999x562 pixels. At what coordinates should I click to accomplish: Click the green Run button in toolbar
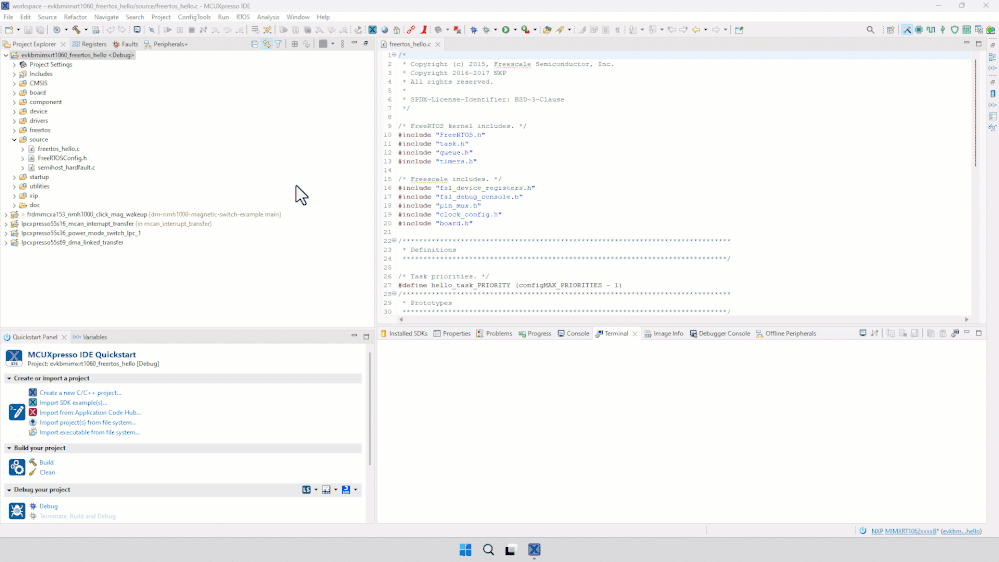pos(506,30)
